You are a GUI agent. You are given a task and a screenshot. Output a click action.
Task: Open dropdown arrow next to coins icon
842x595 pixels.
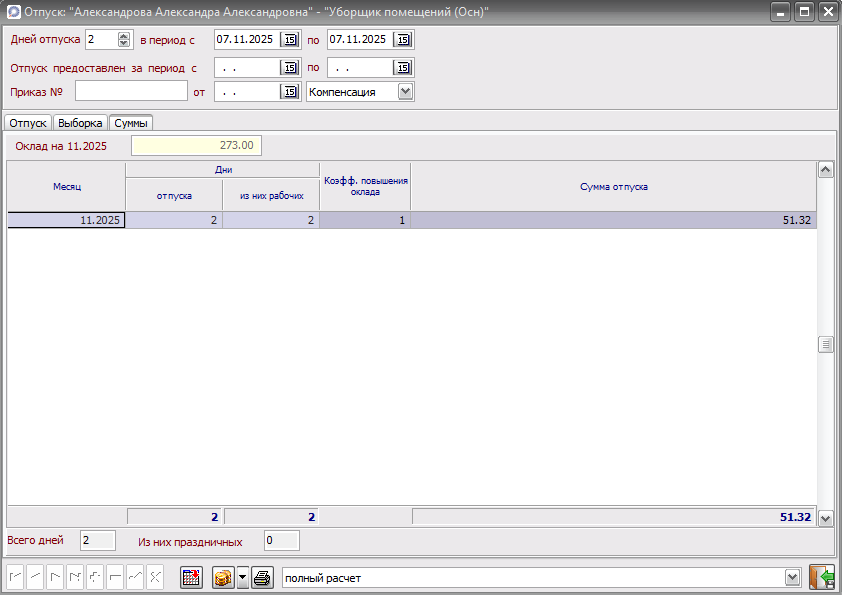pos(242,578)
